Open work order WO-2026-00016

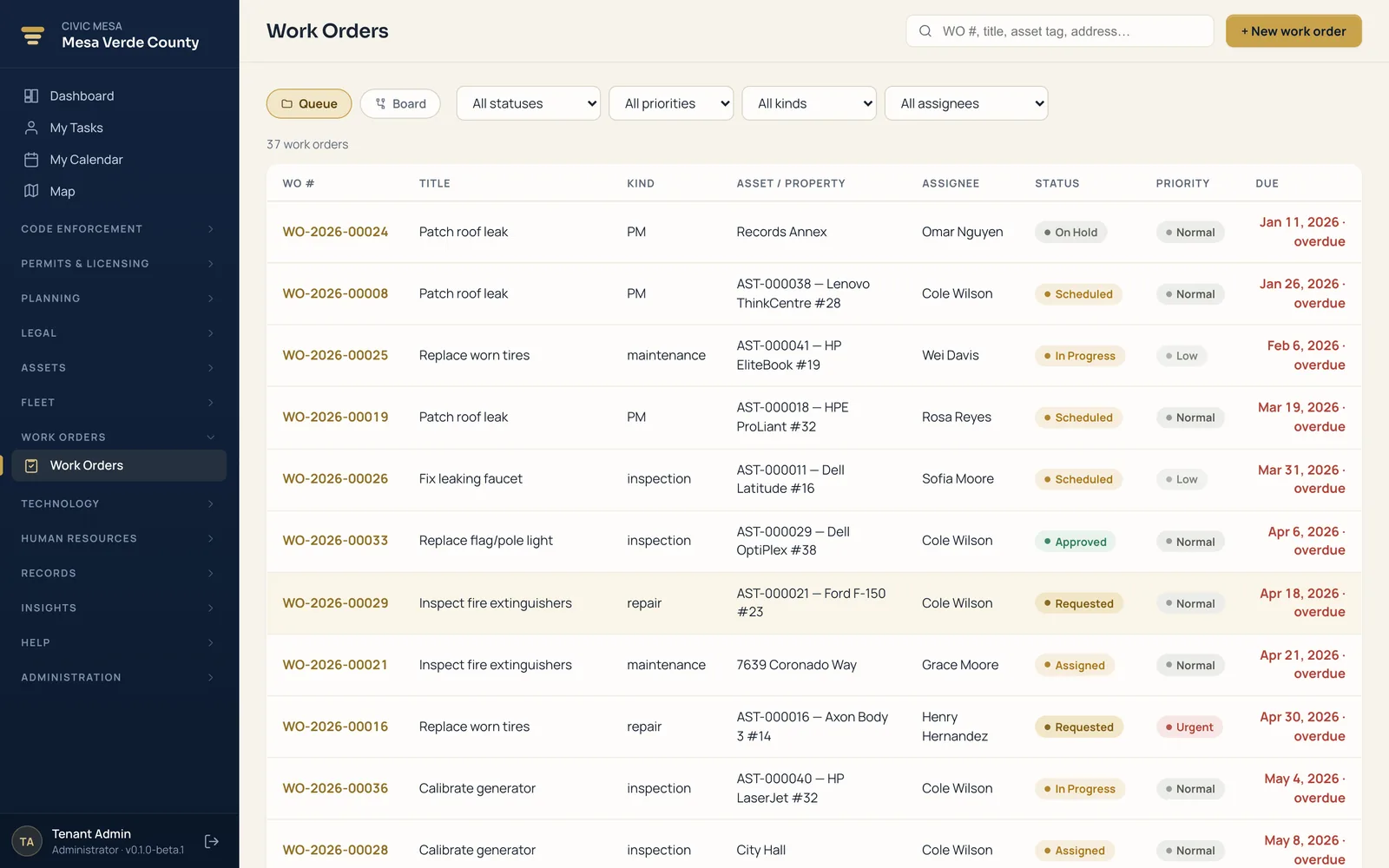[335, 727]
